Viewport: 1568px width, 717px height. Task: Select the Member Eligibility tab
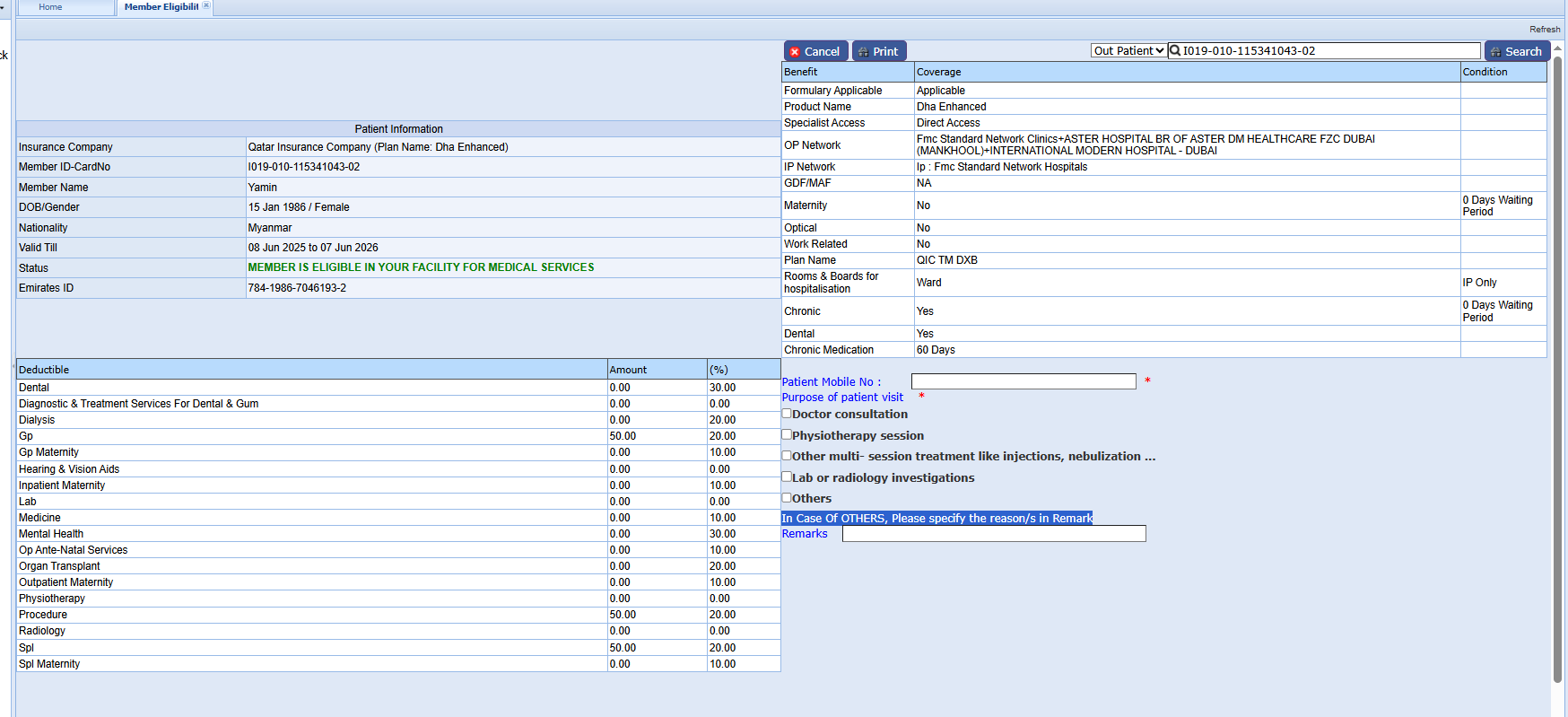(x=161, y=7)
